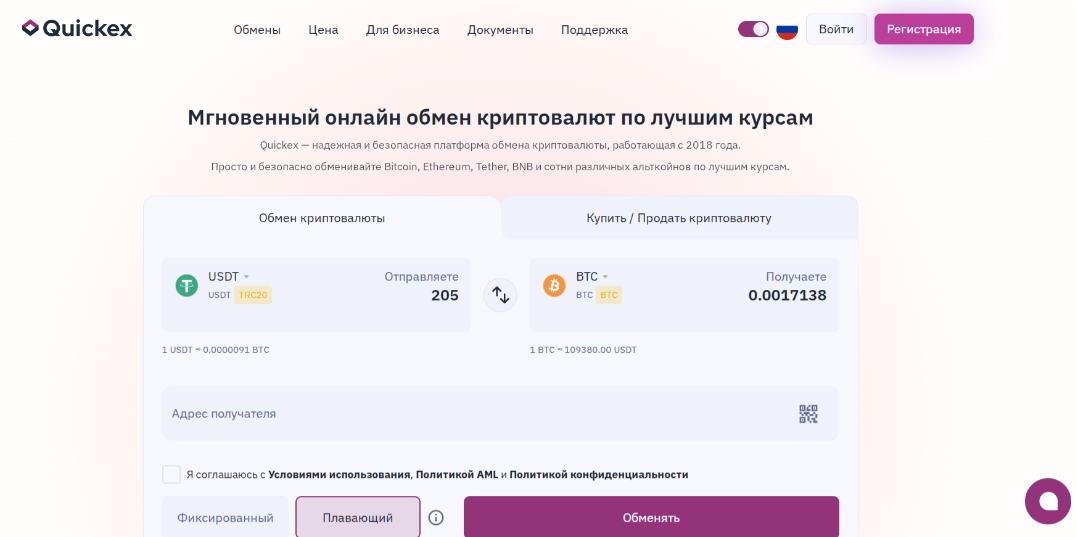This screenshot has height=537, width=1076.
Task: Open the Условиями использования link
Action: 339,475
